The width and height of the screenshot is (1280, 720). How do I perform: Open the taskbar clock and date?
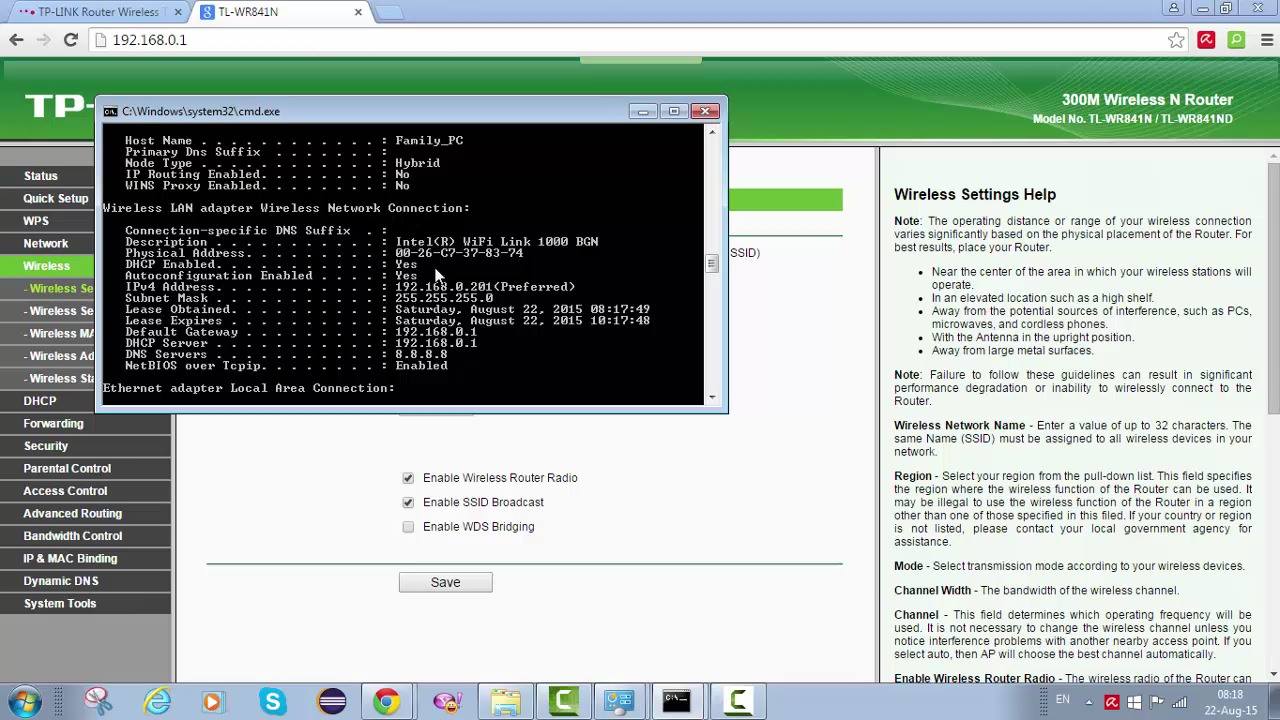point(1230,702)
